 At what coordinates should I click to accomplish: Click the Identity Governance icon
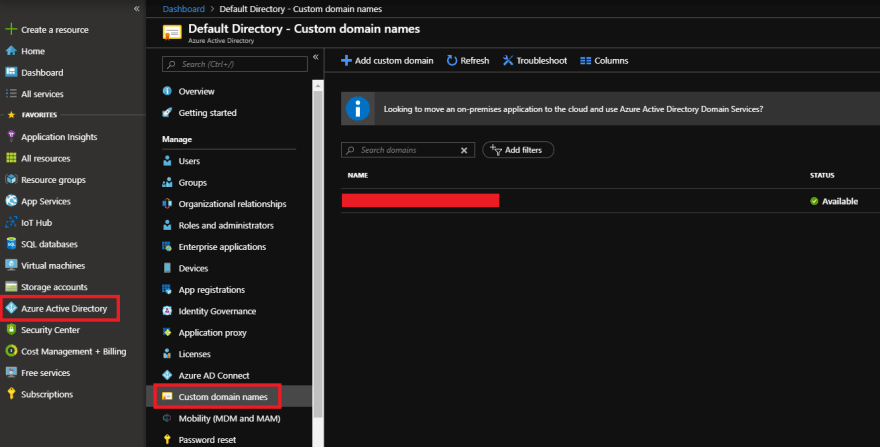pos(167,311)
